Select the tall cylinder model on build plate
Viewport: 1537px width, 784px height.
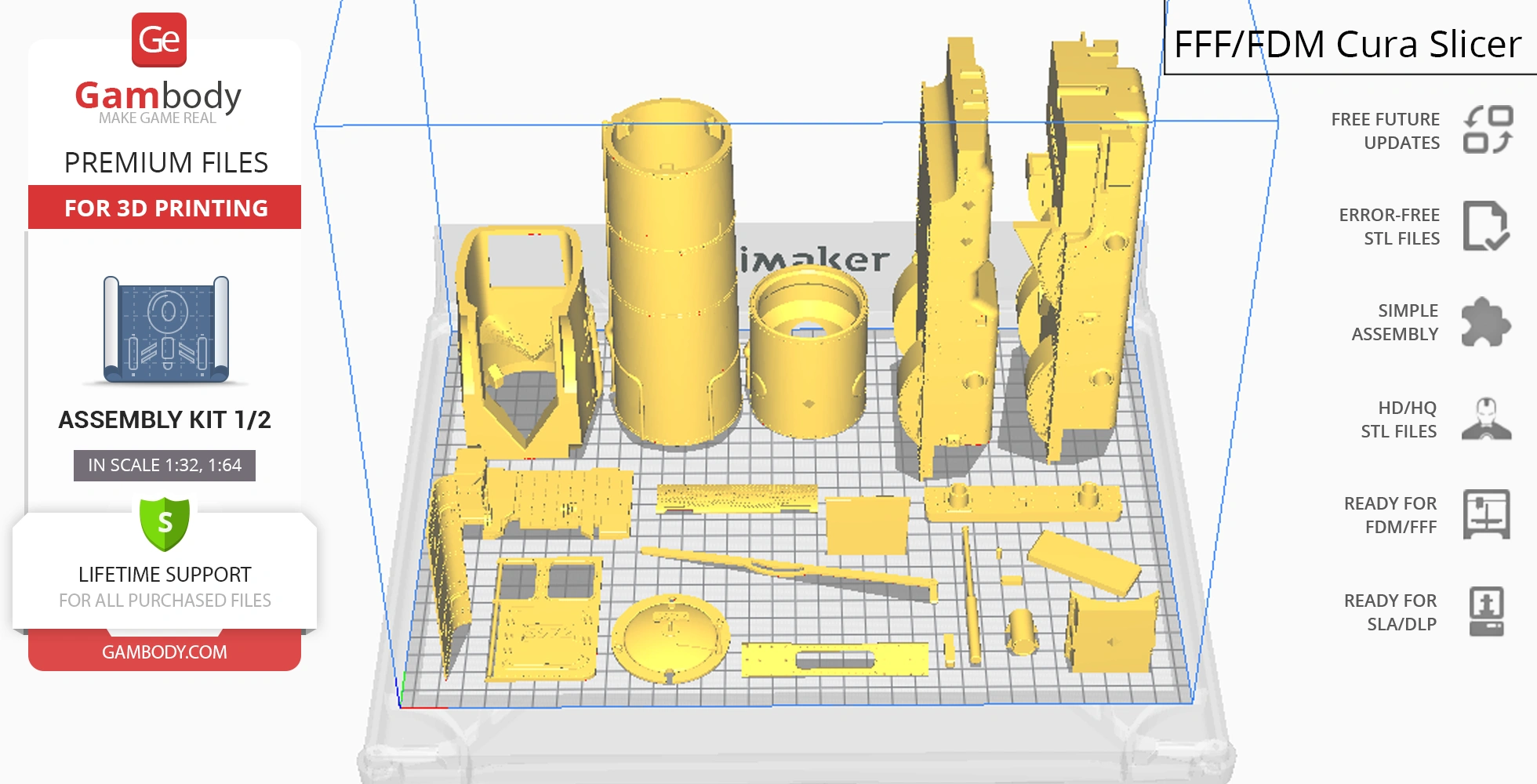tap(672, 274)
